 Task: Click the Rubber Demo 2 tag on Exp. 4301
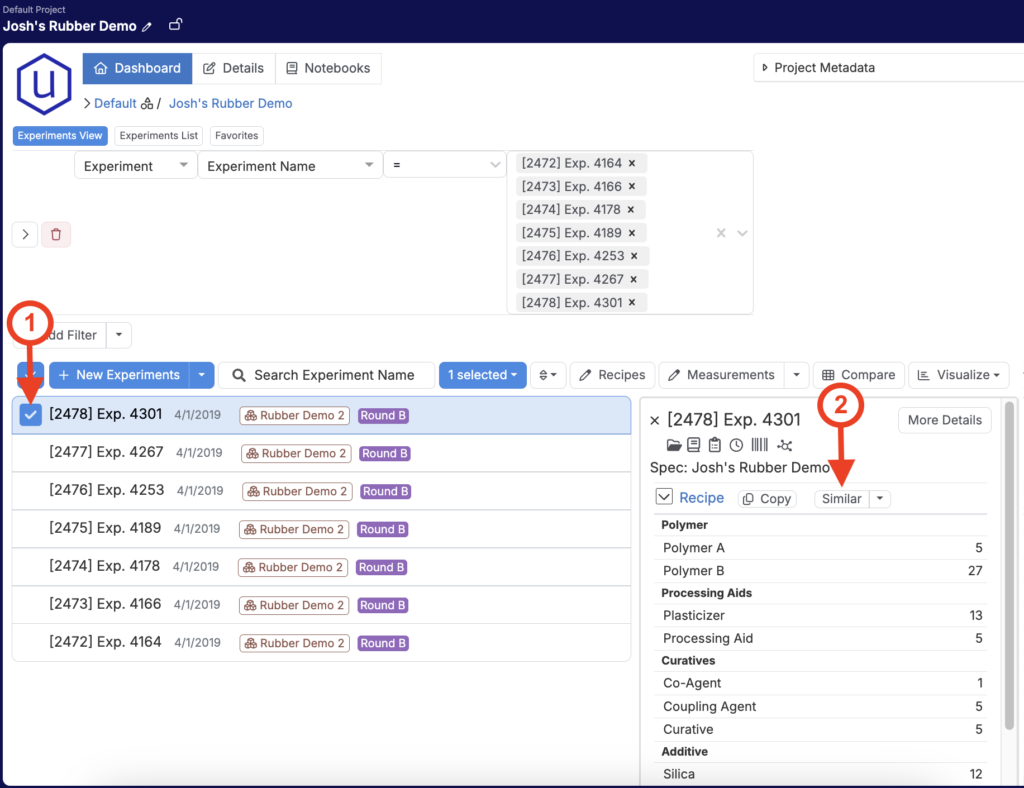pos(295,416)
